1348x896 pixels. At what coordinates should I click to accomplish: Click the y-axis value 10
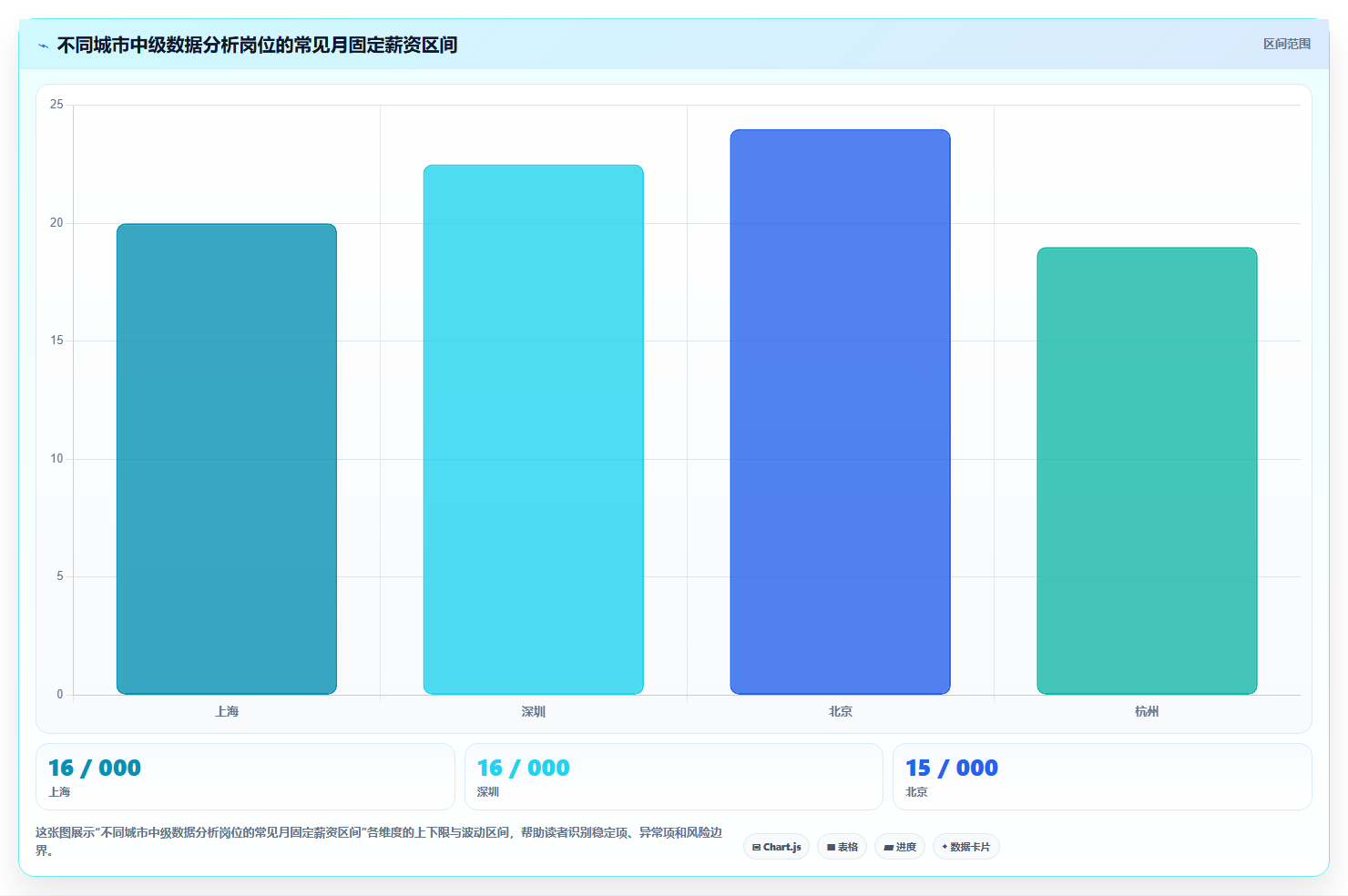tap(56, 459)
